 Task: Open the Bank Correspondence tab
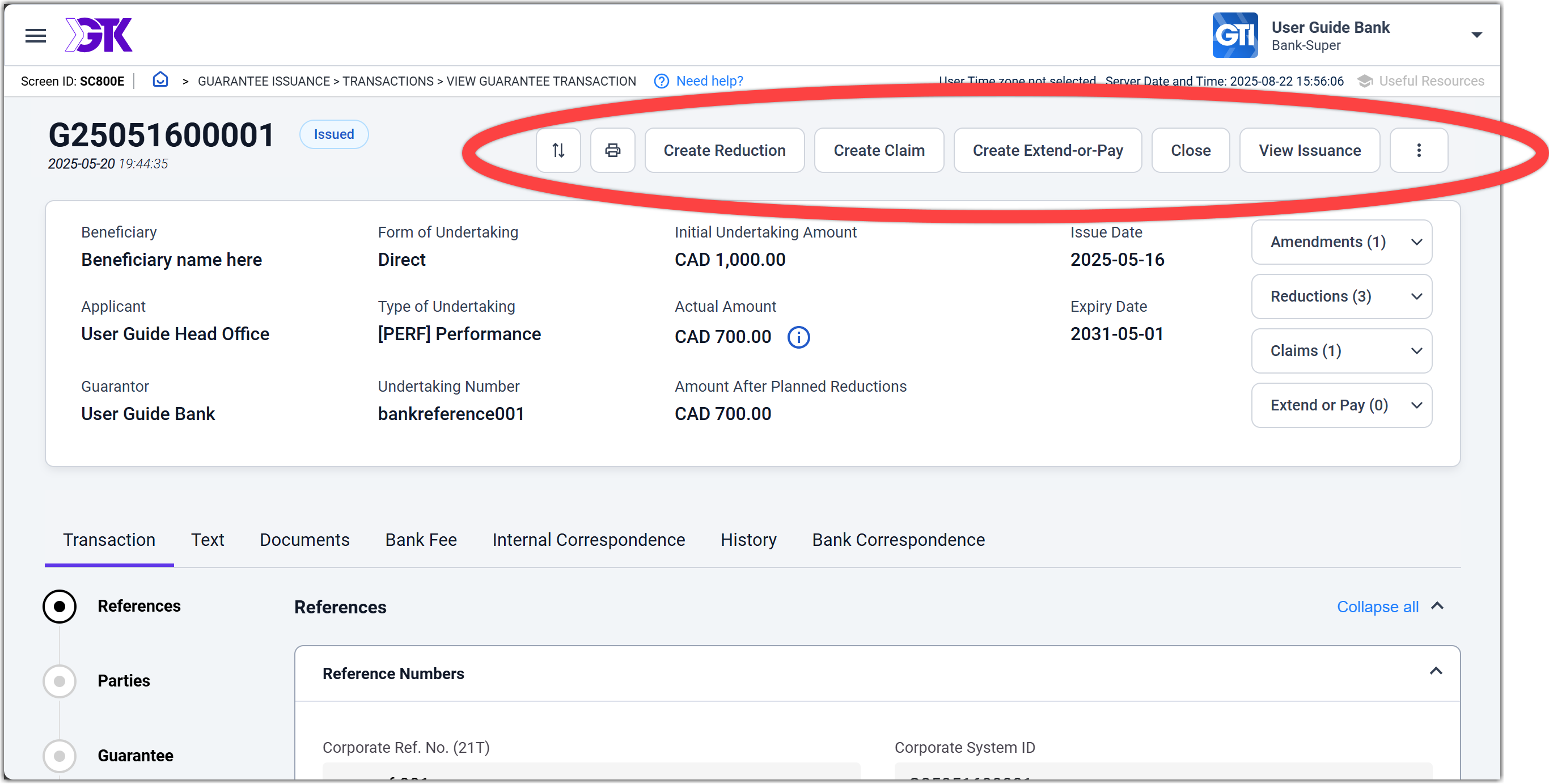tap(898, 540)
